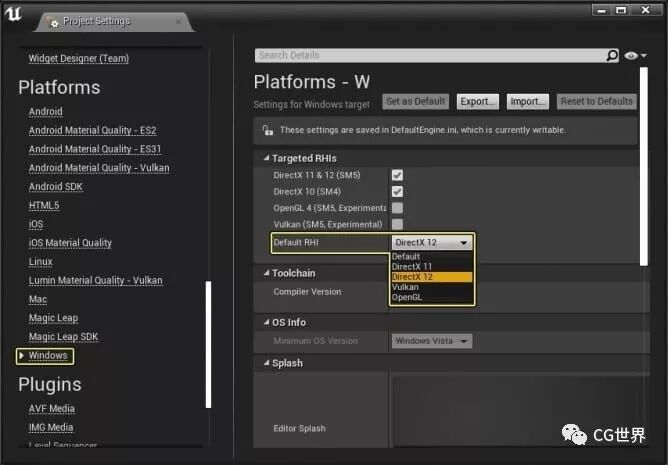Image resolution: width=668 pixels, height=465 pixels.
Task: Open Android Material Quality - Vulkan
Action: pos(99,168)
